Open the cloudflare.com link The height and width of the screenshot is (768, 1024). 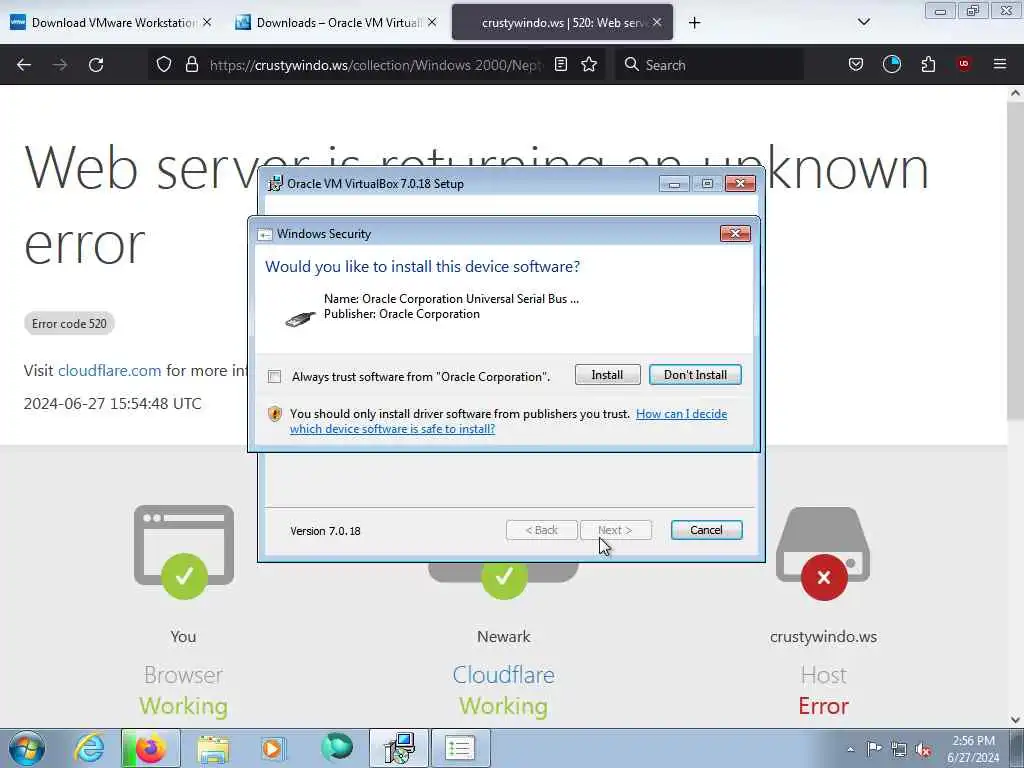(110, 370)
